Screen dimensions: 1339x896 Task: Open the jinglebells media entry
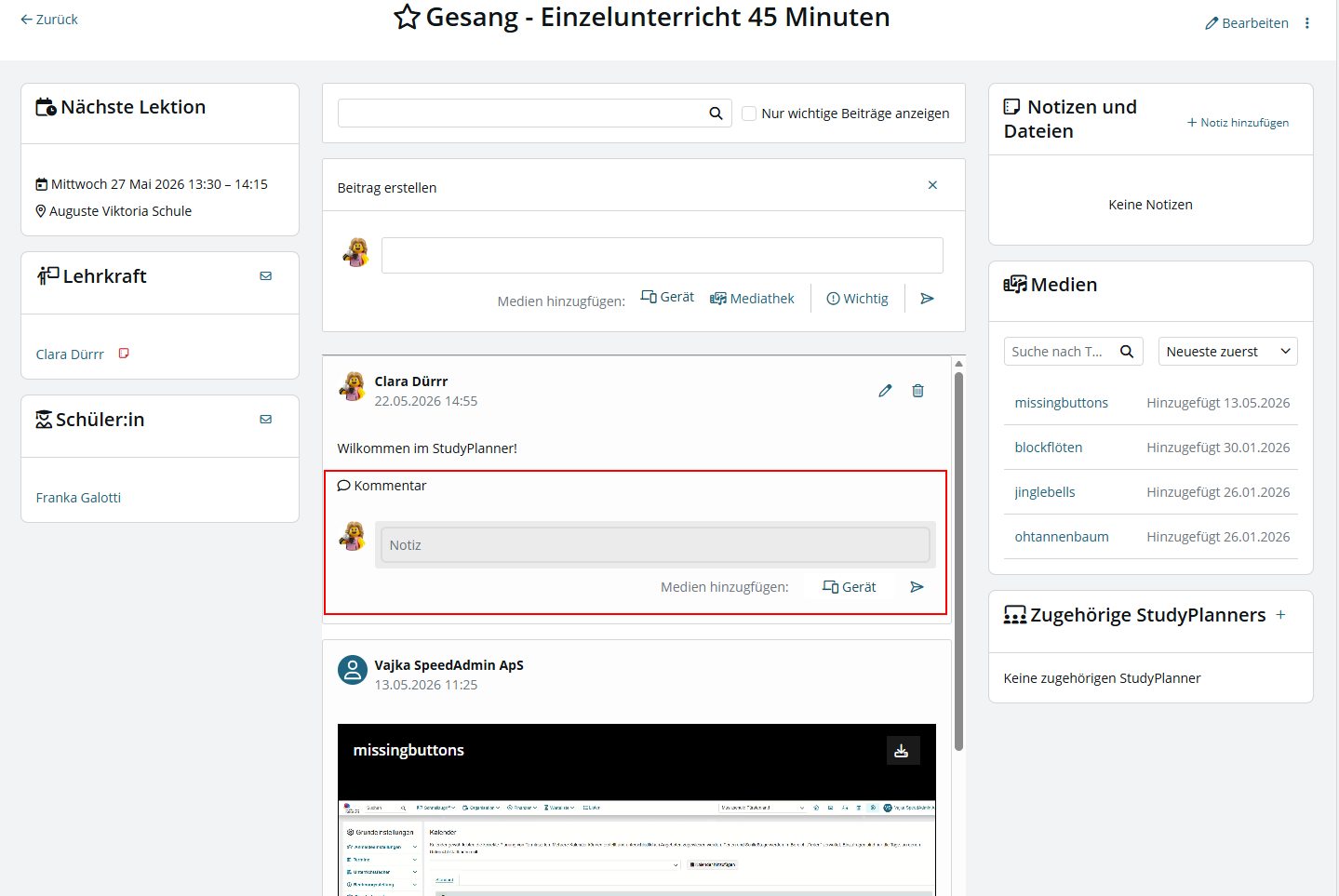coord(1045,492)
